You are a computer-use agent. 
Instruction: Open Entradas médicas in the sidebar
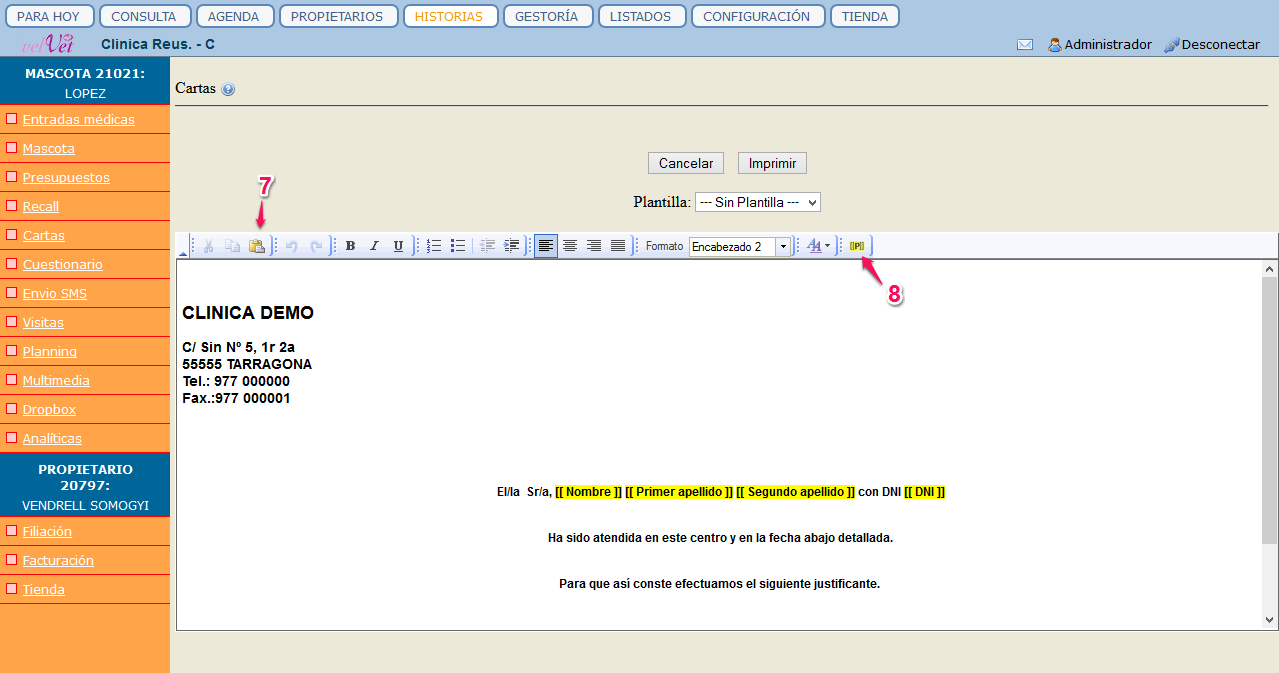[78, 120]
